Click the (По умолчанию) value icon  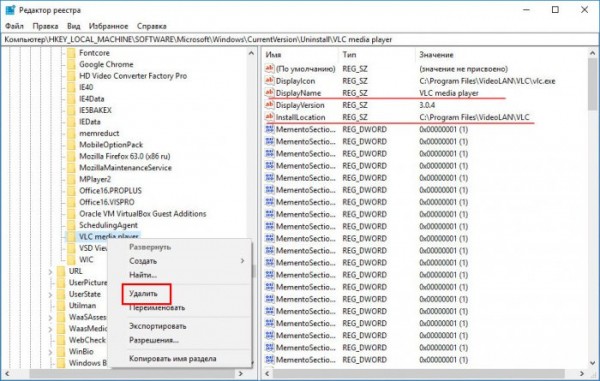[270, 68]
